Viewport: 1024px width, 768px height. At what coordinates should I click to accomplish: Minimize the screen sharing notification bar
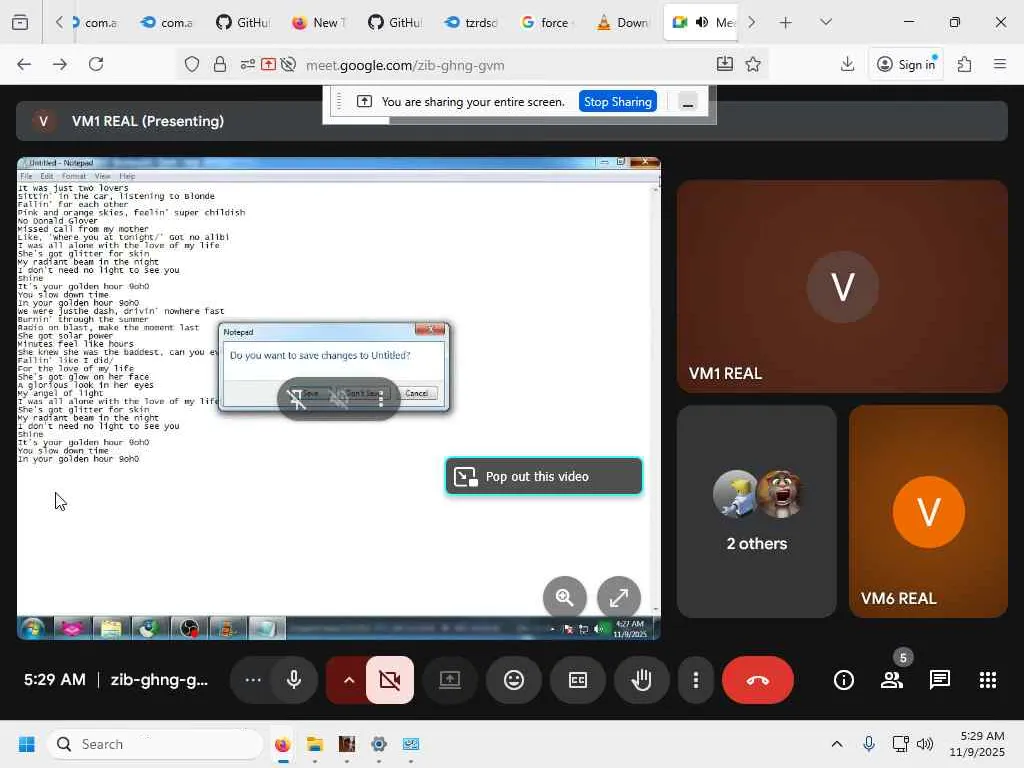(x=688, y=102)
